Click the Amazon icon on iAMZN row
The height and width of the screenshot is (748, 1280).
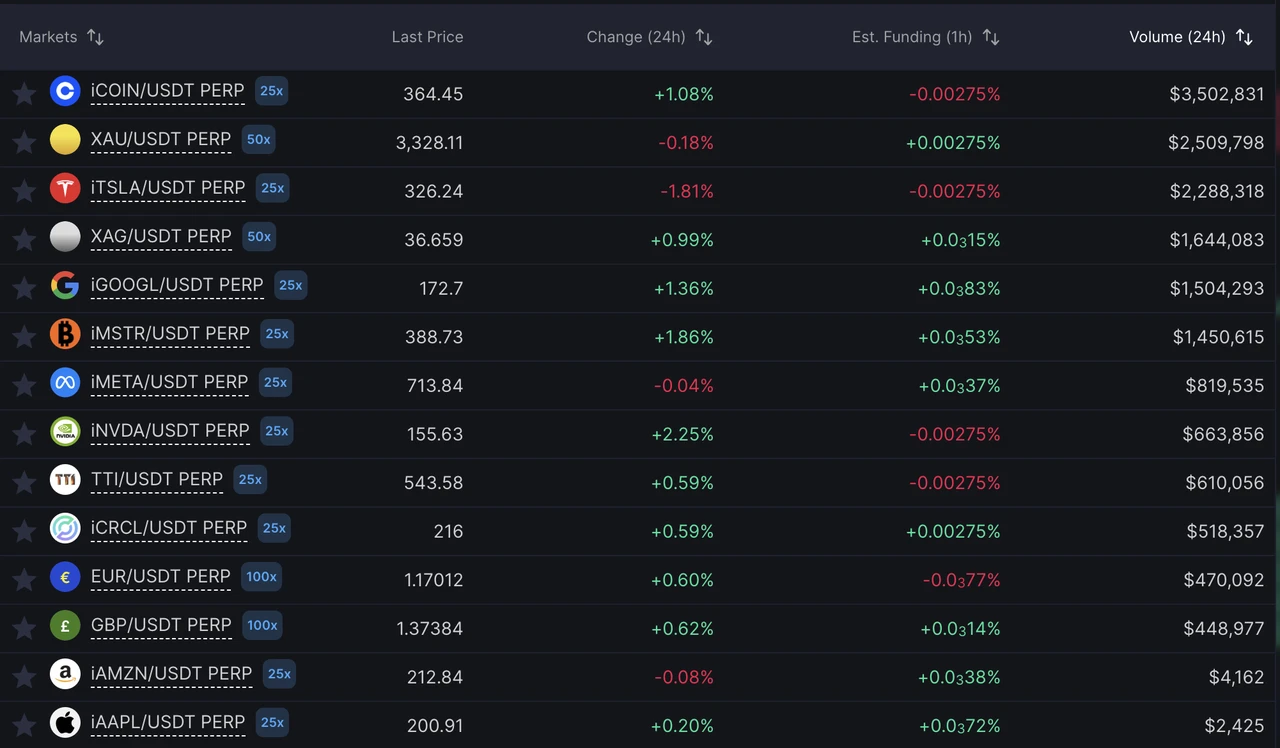tap(65, 673)
